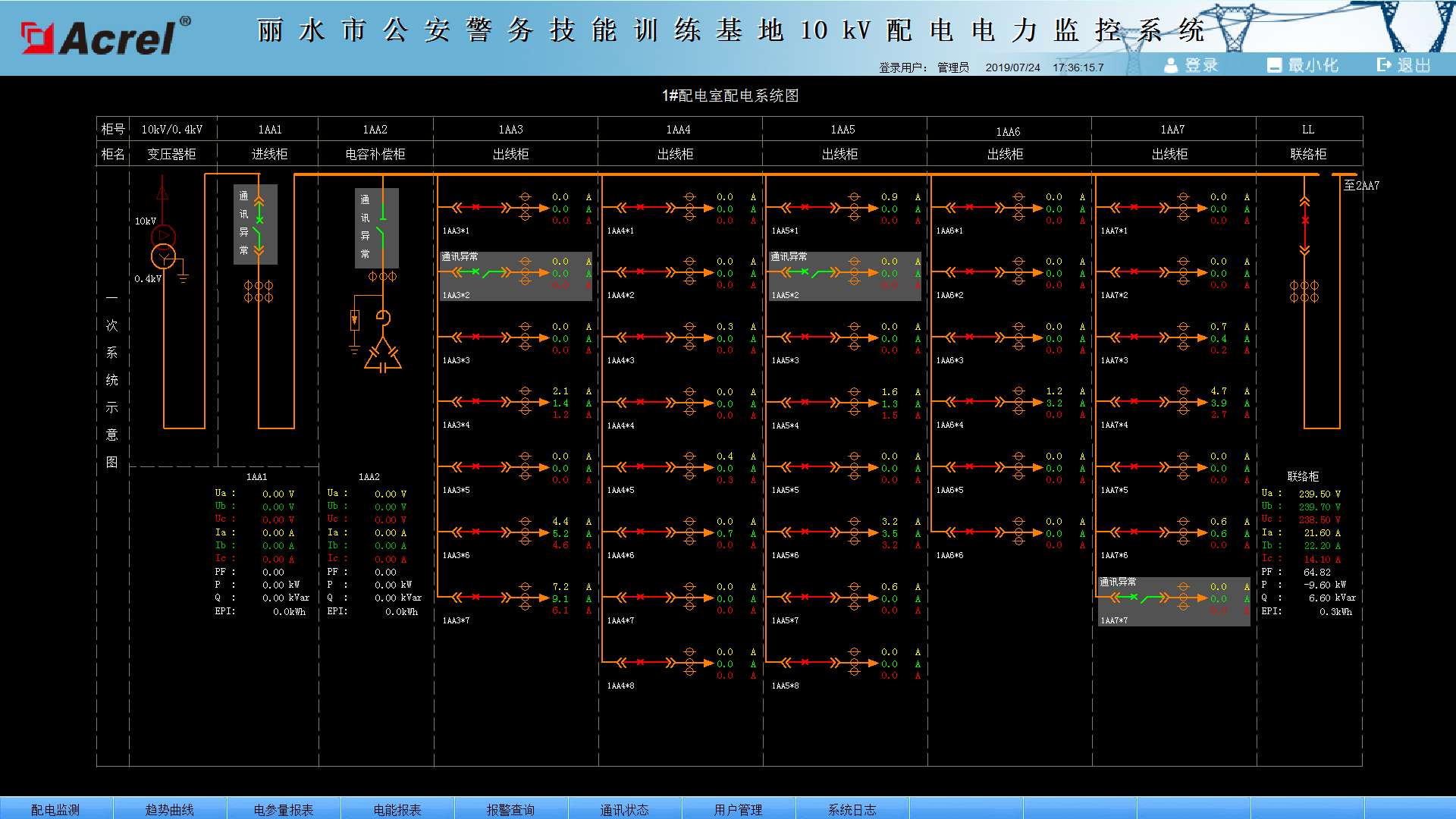
Task: Click the 10kV transformer symbol
Action: point(163,247)
